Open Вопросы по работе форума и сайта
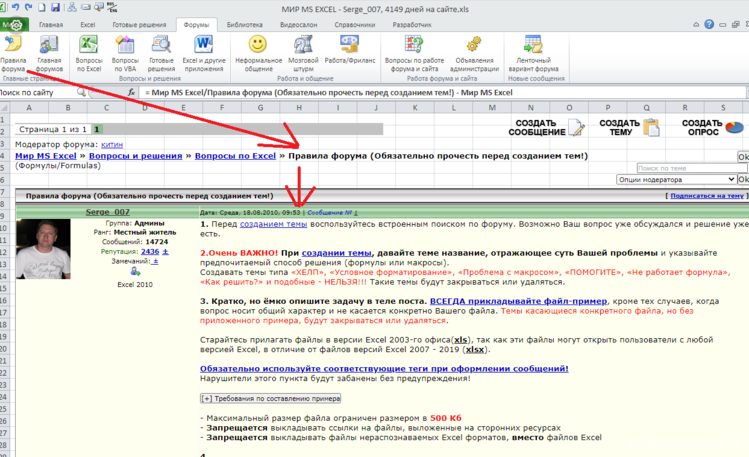 pos(414,54)
